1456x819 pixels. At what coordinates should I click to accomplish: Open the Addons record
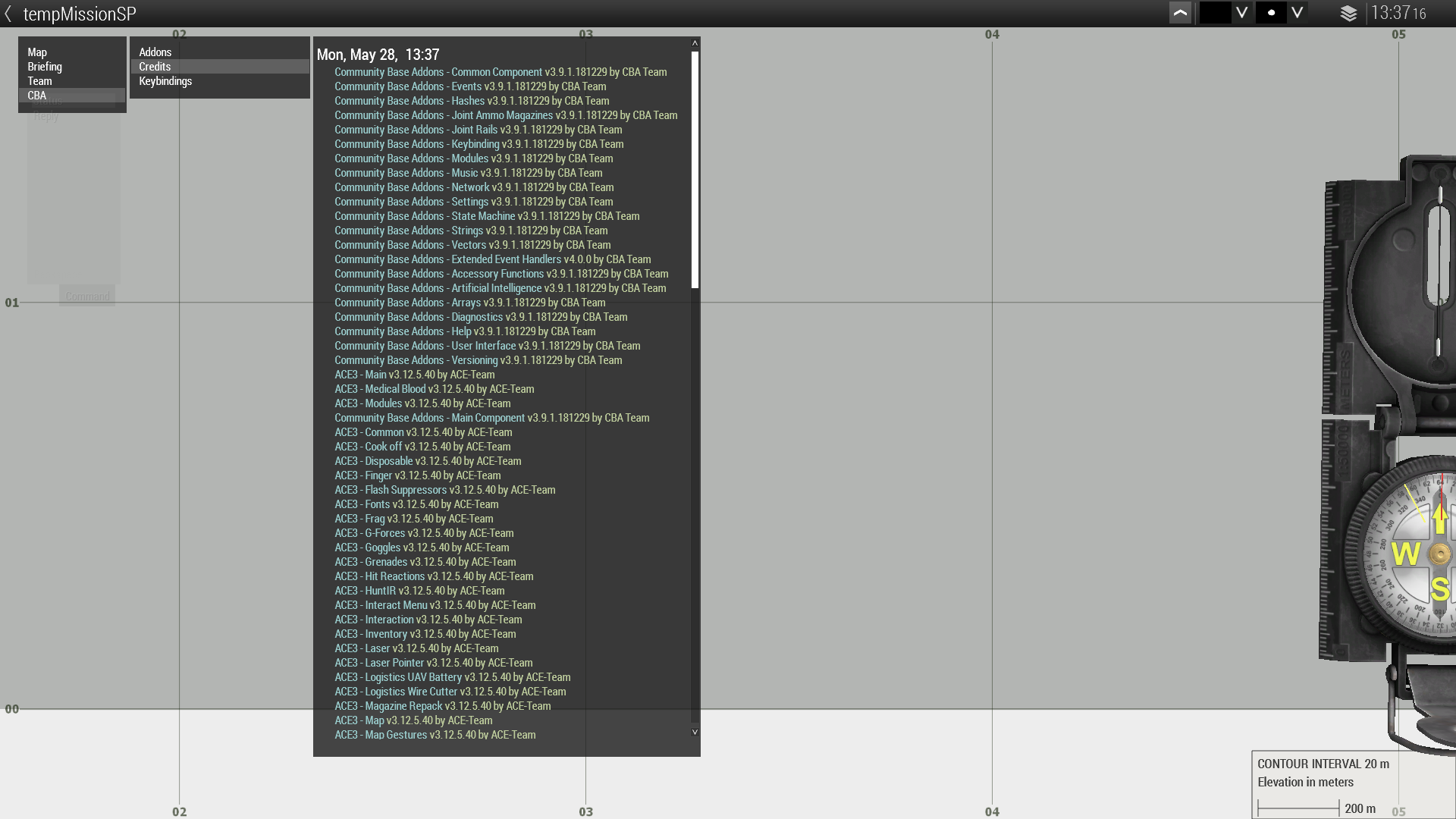pyautogui.click(x=155, y=52)
